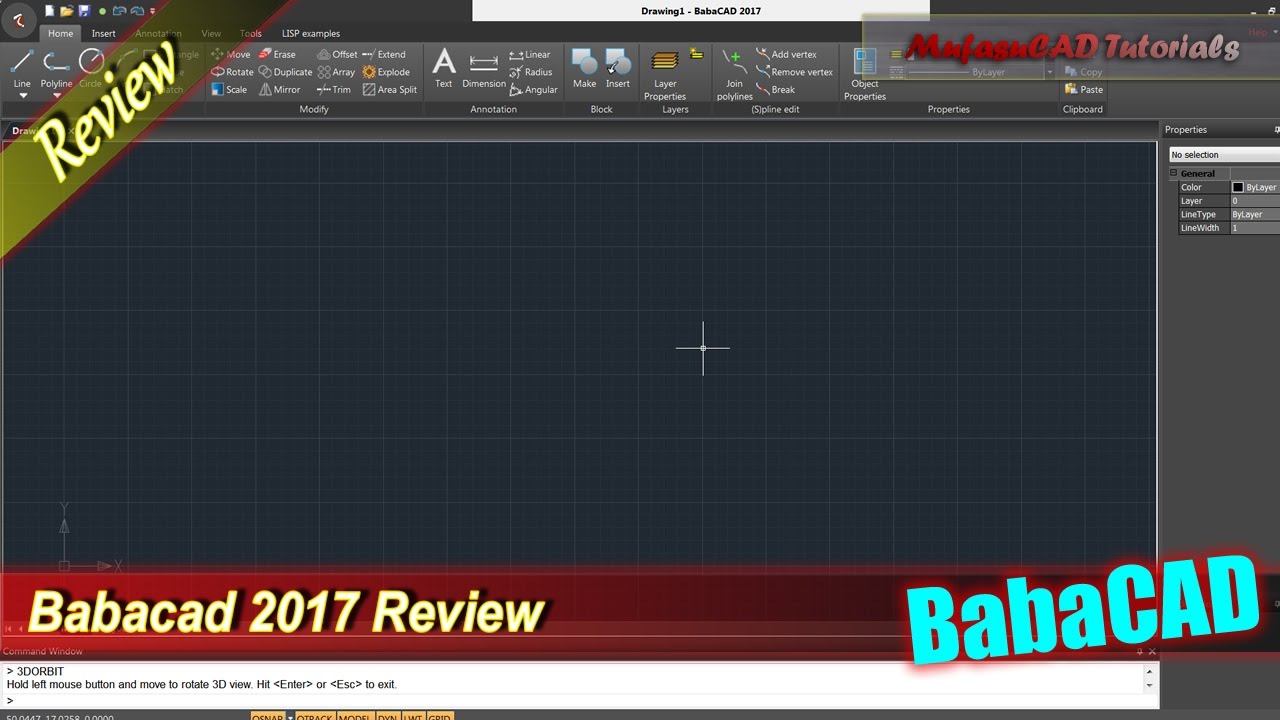Toggle LWT lineweight display
This screenshot has height=720, width=1280.
413,716
